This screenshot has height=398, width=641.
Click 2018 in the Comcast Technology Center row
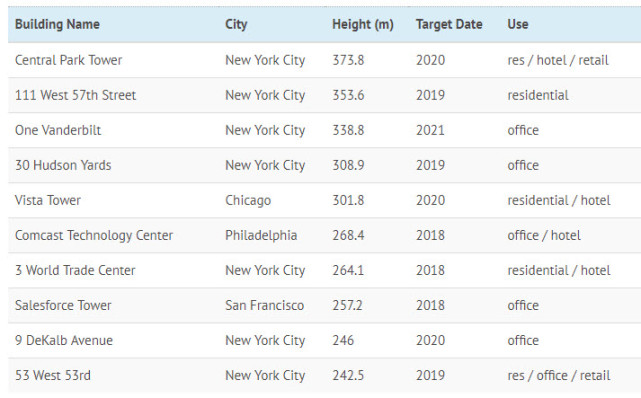[x=430, y=235]
